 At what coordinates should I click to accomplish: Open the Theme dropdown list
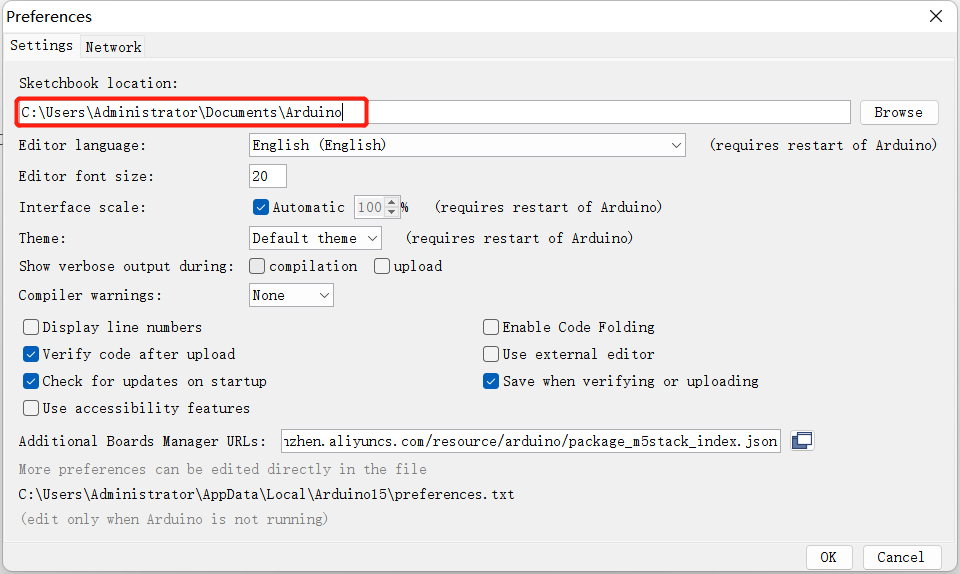(315, 238)
